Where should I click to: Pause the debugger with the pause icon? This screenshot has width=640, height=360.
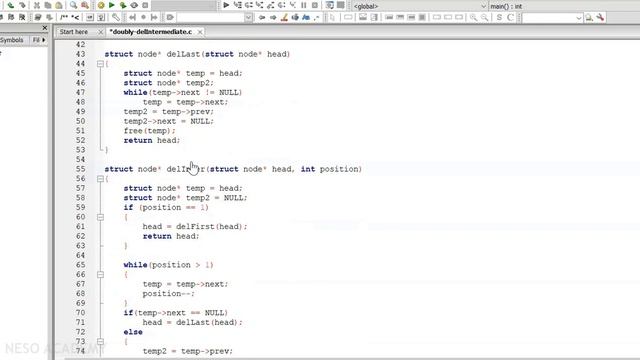pos(304,5)
